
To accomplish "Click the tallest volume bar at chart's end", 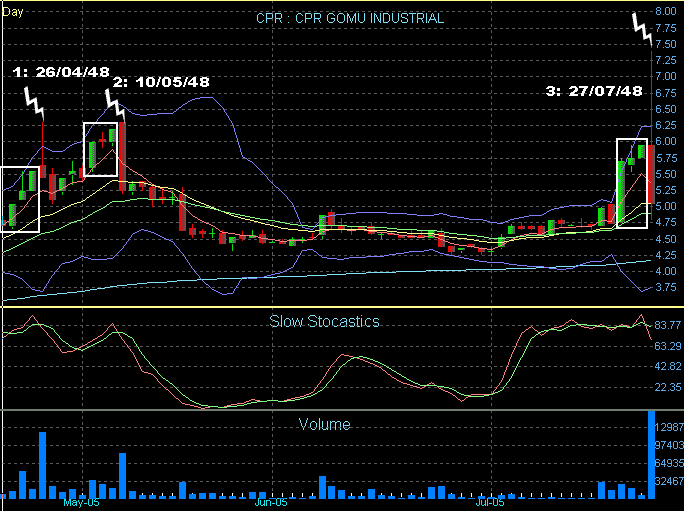I will [x=652, y=455].
